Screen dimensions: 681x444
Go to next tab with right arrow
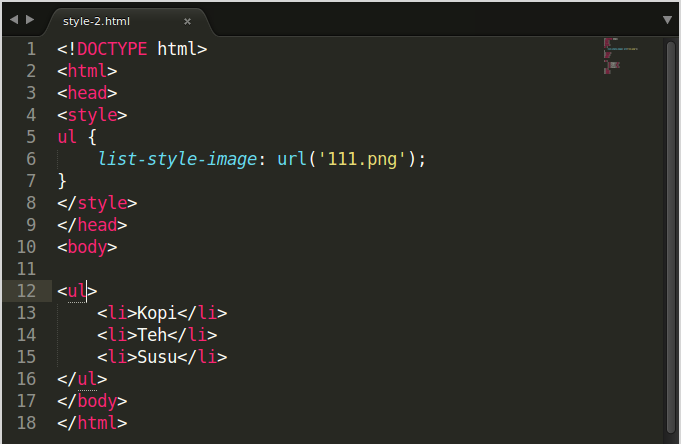[30, 20]
